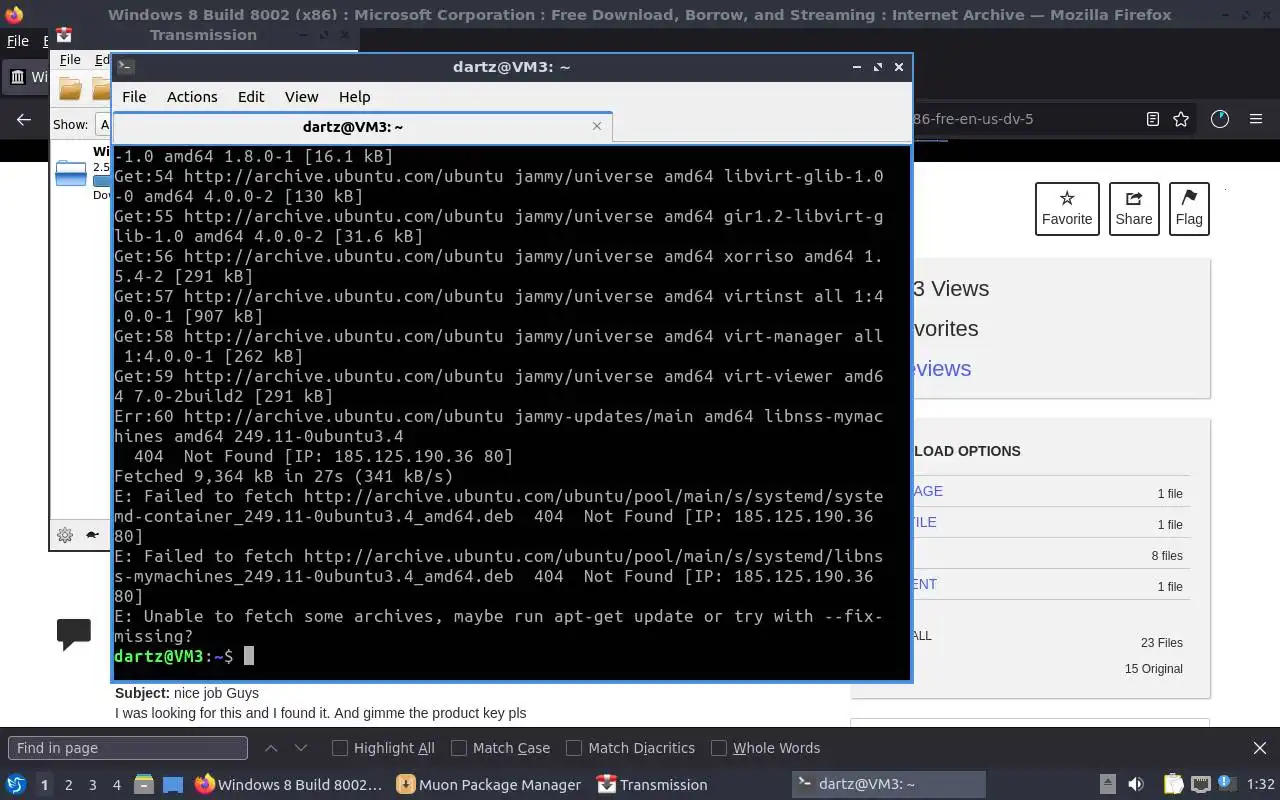Open the Firefox File menu
This screenshot has height=800, width=1280.
pos(18,41)
